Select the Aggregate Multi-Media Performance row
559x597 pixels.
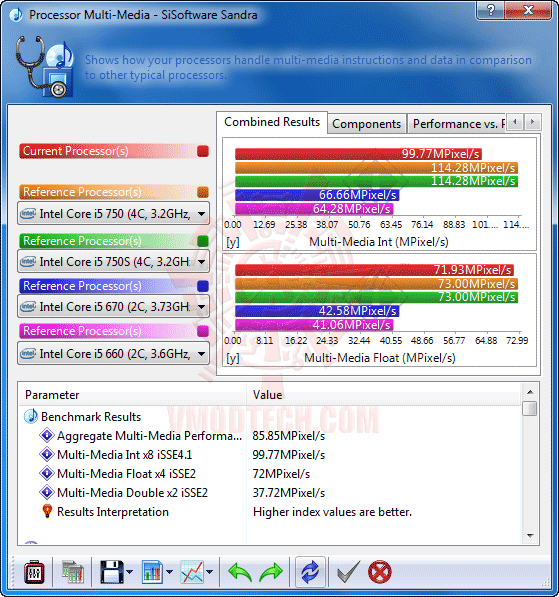[270, 436]
